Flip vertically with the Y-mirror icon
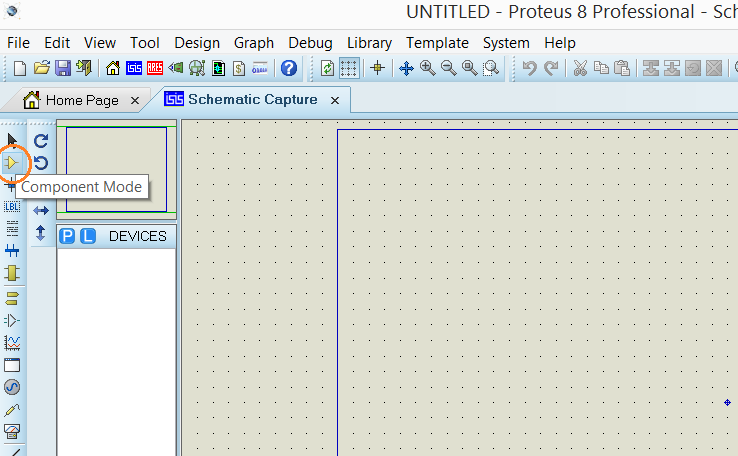 pyautogui.click(x=41, y=233)
